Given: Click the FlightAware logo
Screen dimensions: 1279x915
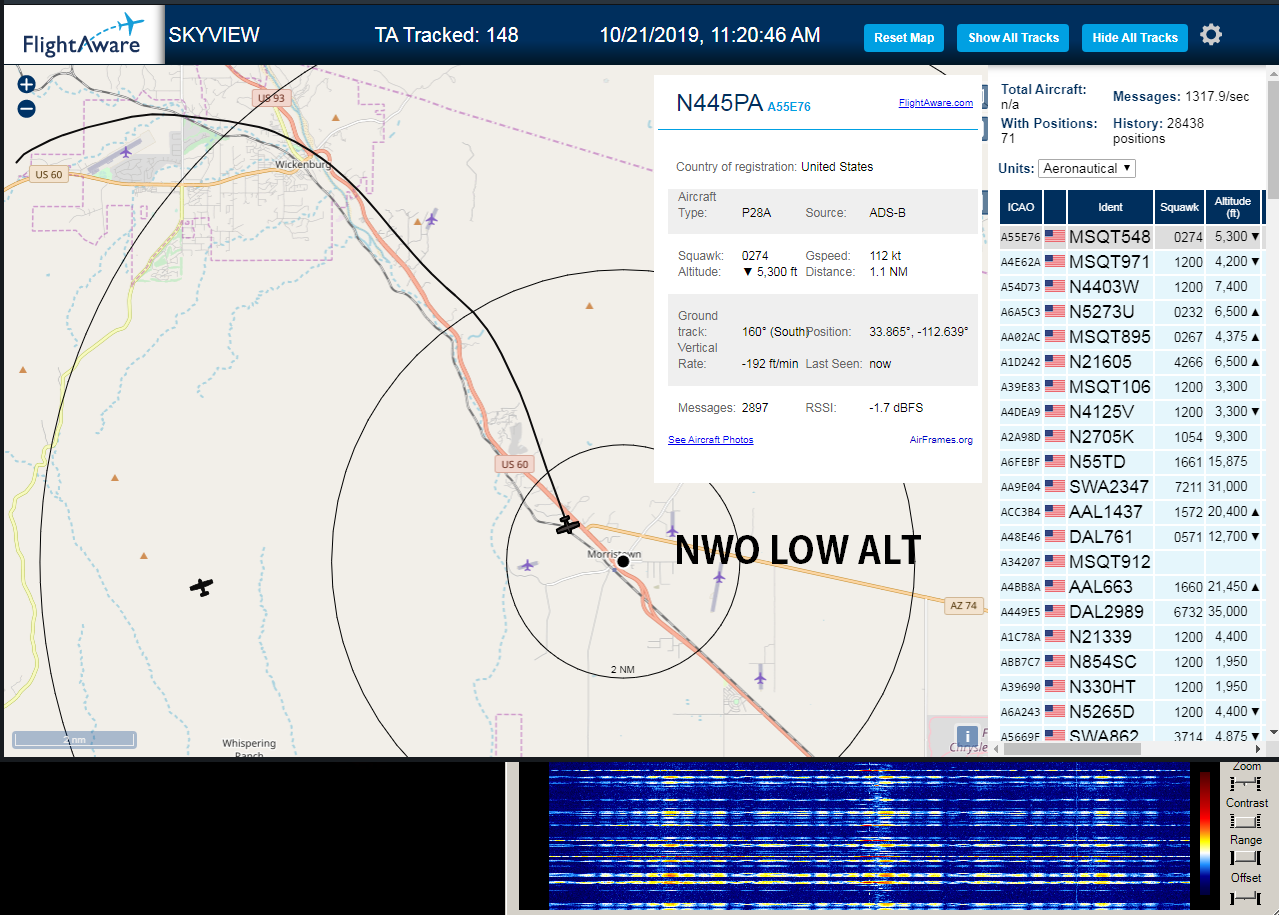Looking at the screenshot, I should click(x=82, y=35).
